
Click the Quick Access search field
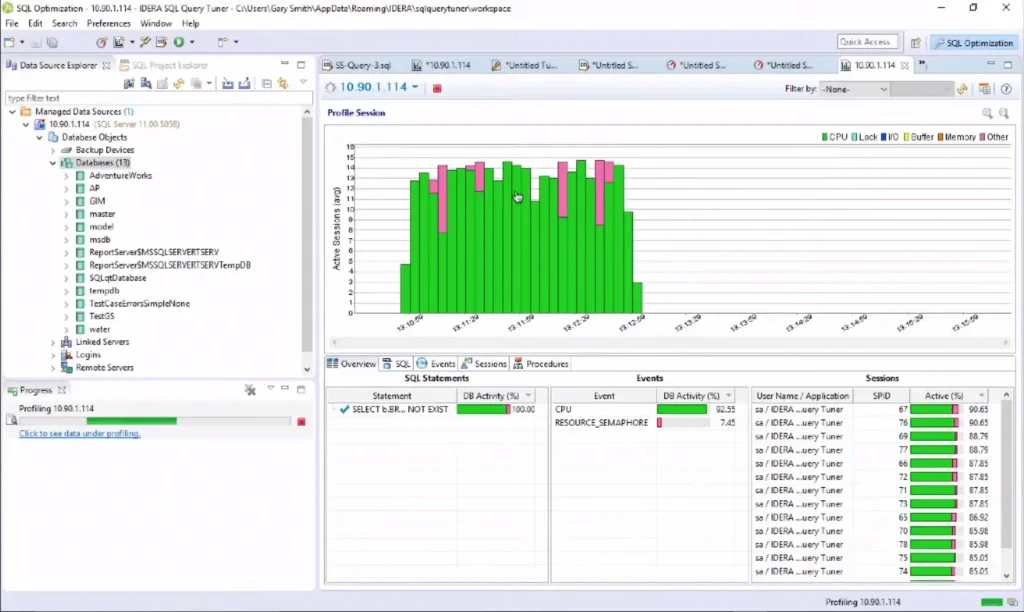867,42
